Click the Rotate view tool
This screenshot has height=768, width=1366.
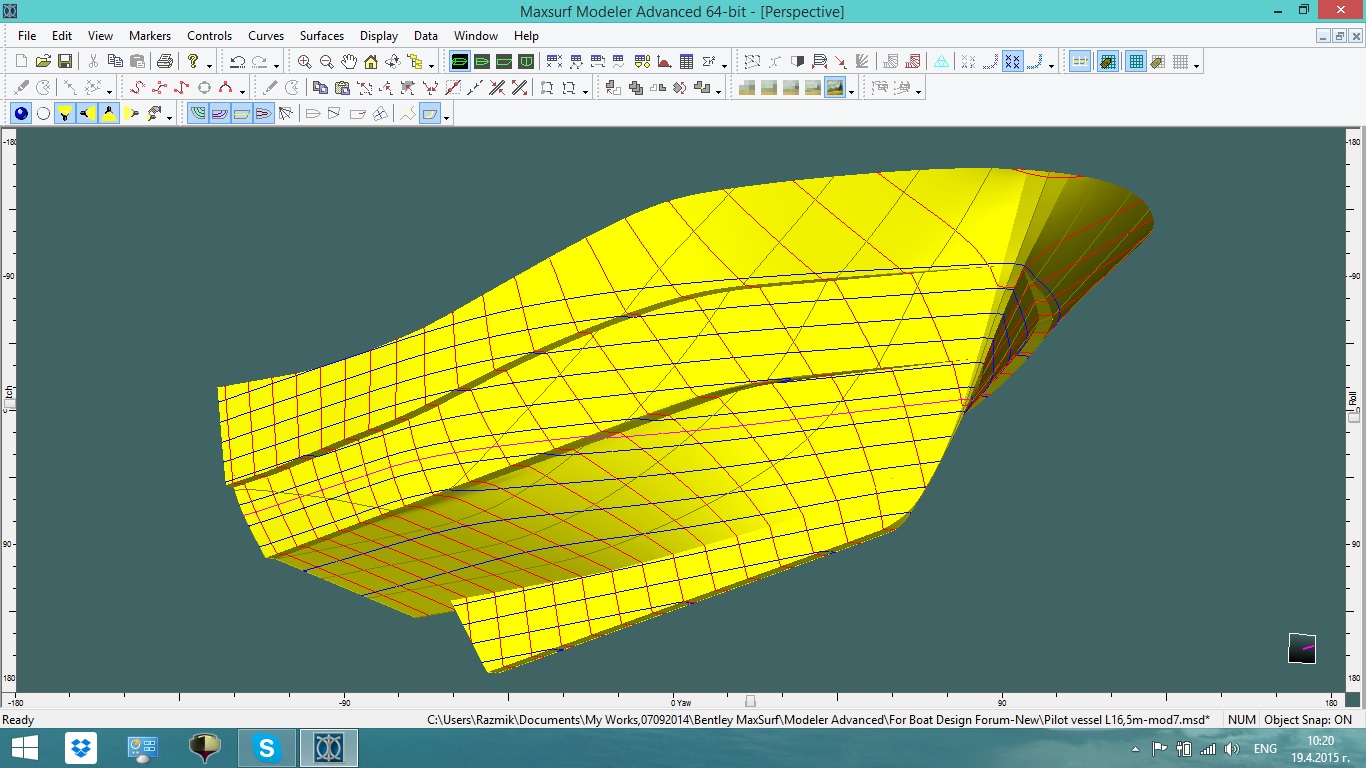pos(393,61)
